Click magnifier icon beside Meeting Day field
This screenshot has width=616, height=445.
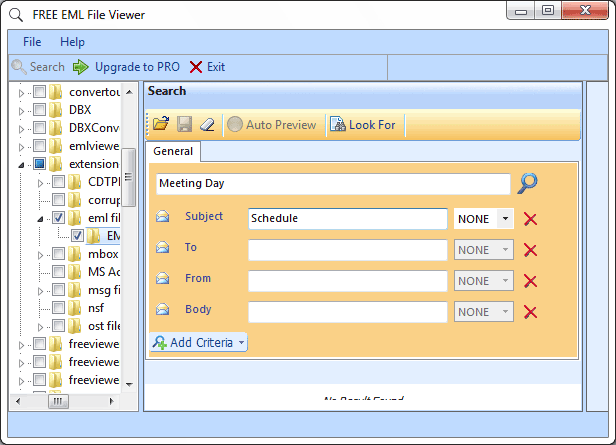[x=527, y=183]
